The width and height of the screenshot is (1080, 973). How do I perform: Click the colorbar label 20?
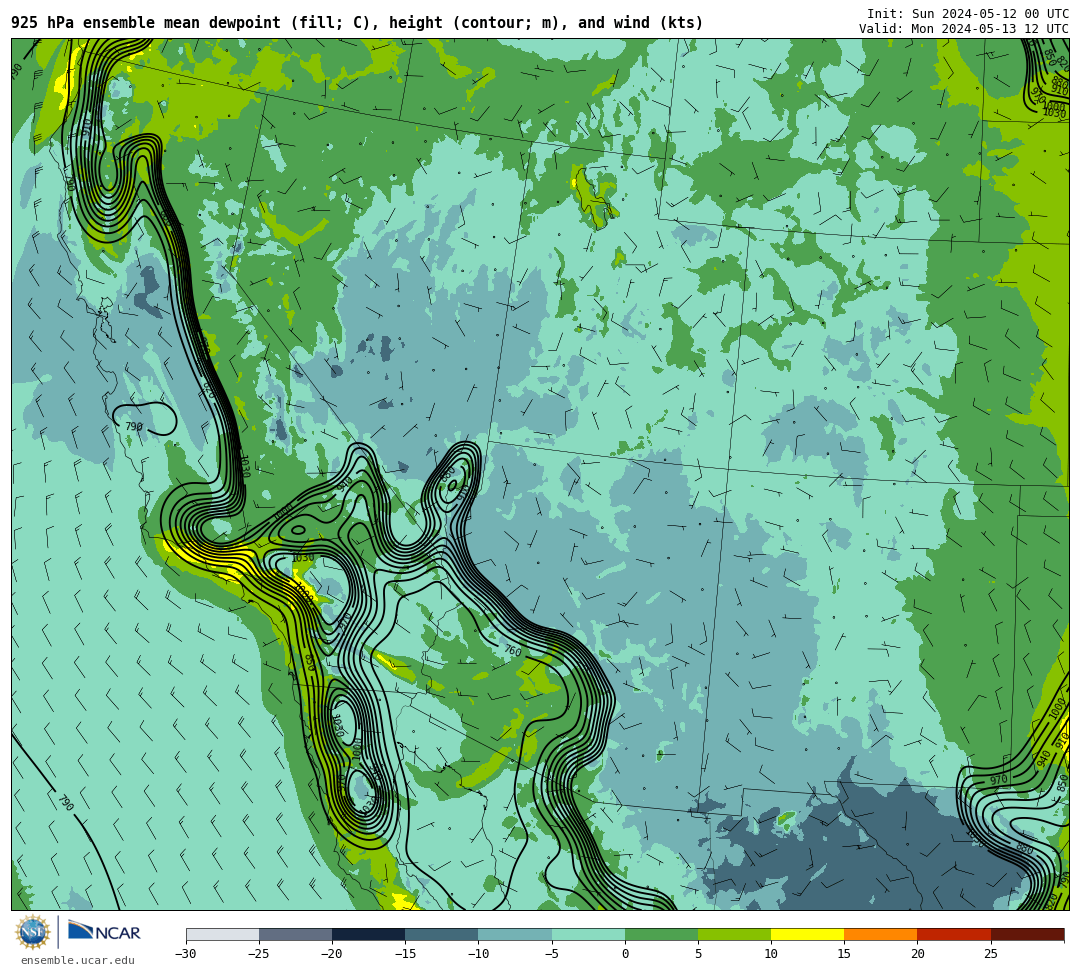pos(917,954)
